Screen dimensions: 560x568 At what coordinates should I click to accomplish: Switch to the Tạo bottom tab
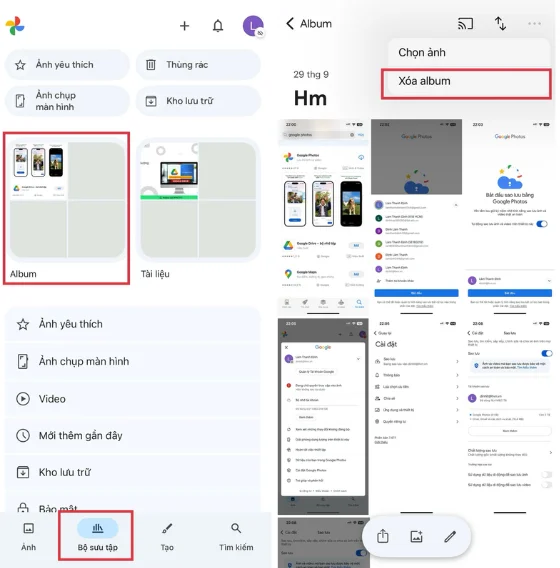[167, 536]
